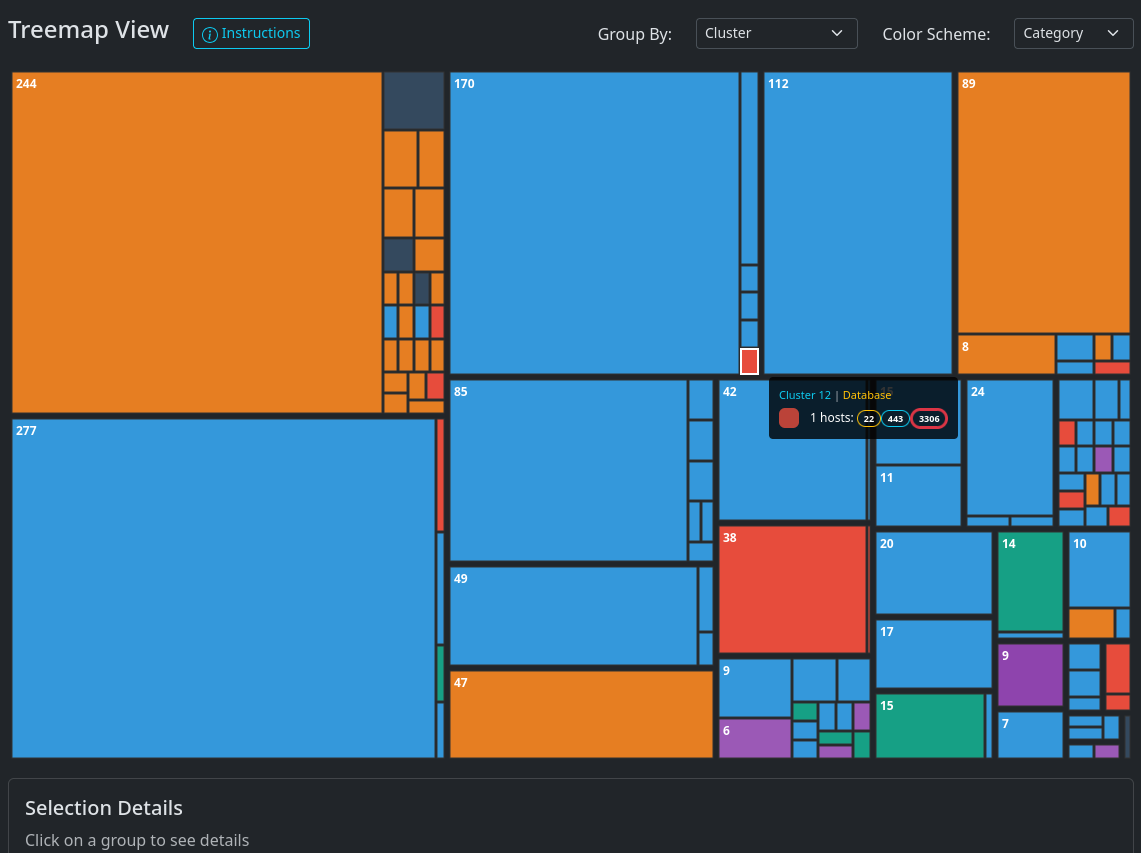
Task: Click the highlighted red Database tile under Cluster 12
Action: tap(749, 361)
